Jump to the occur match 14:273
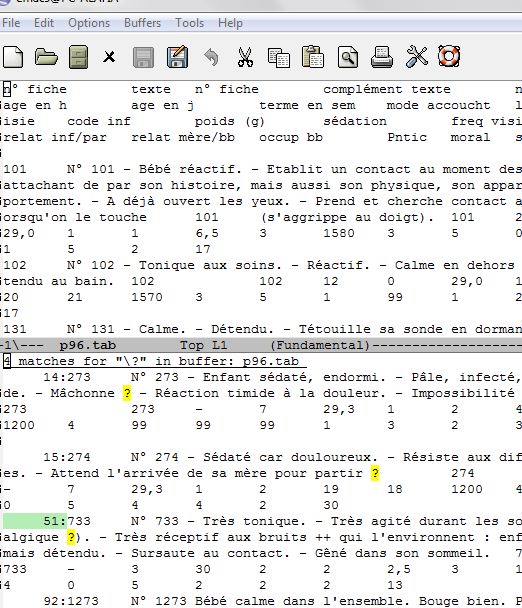Viewport: 522px width, 608px height. 67,377
